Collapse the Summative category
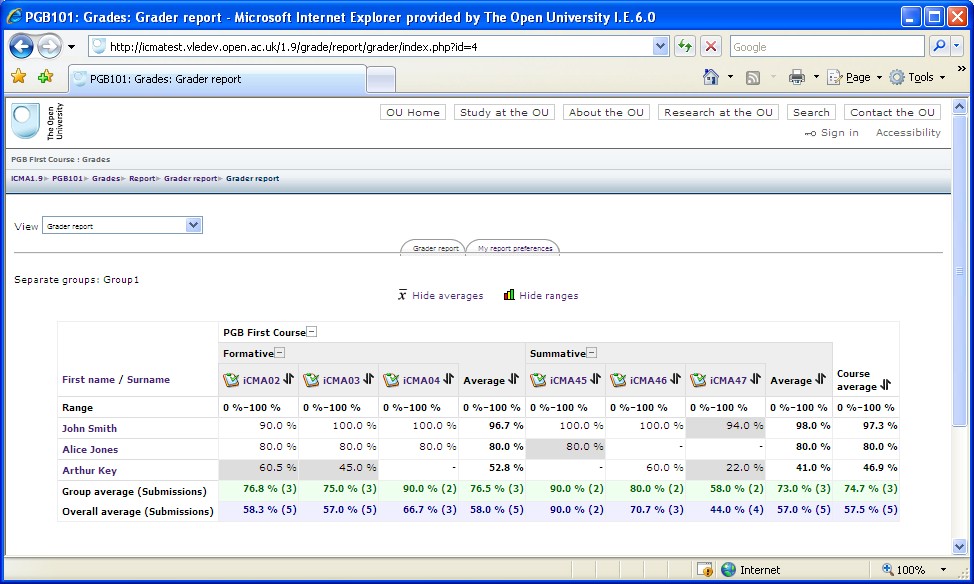Screen dimensions: 974x584 [x=592, y=353]
